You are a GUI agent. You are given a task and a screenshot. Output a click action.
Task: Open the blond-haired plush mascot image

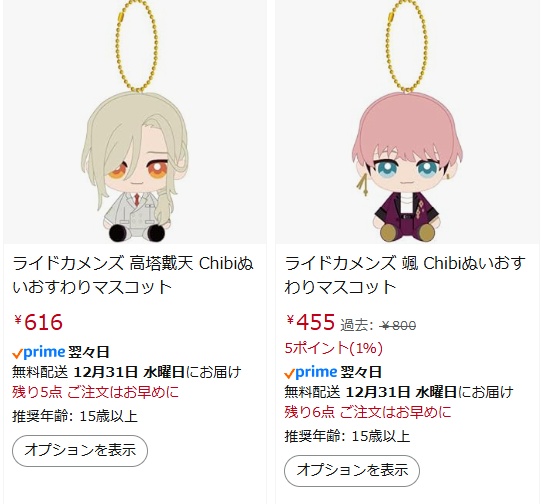135,122
